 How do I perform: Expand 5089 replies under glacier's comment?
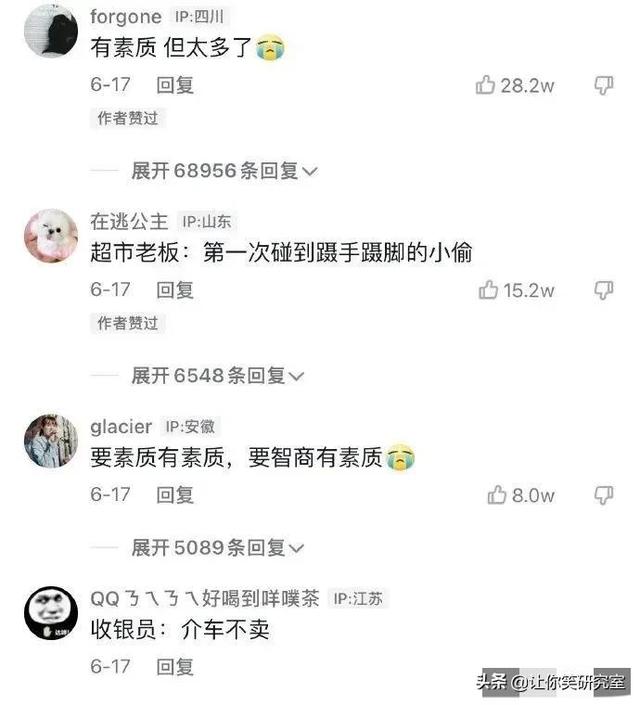pyautogui.click(x=218, y=548)
